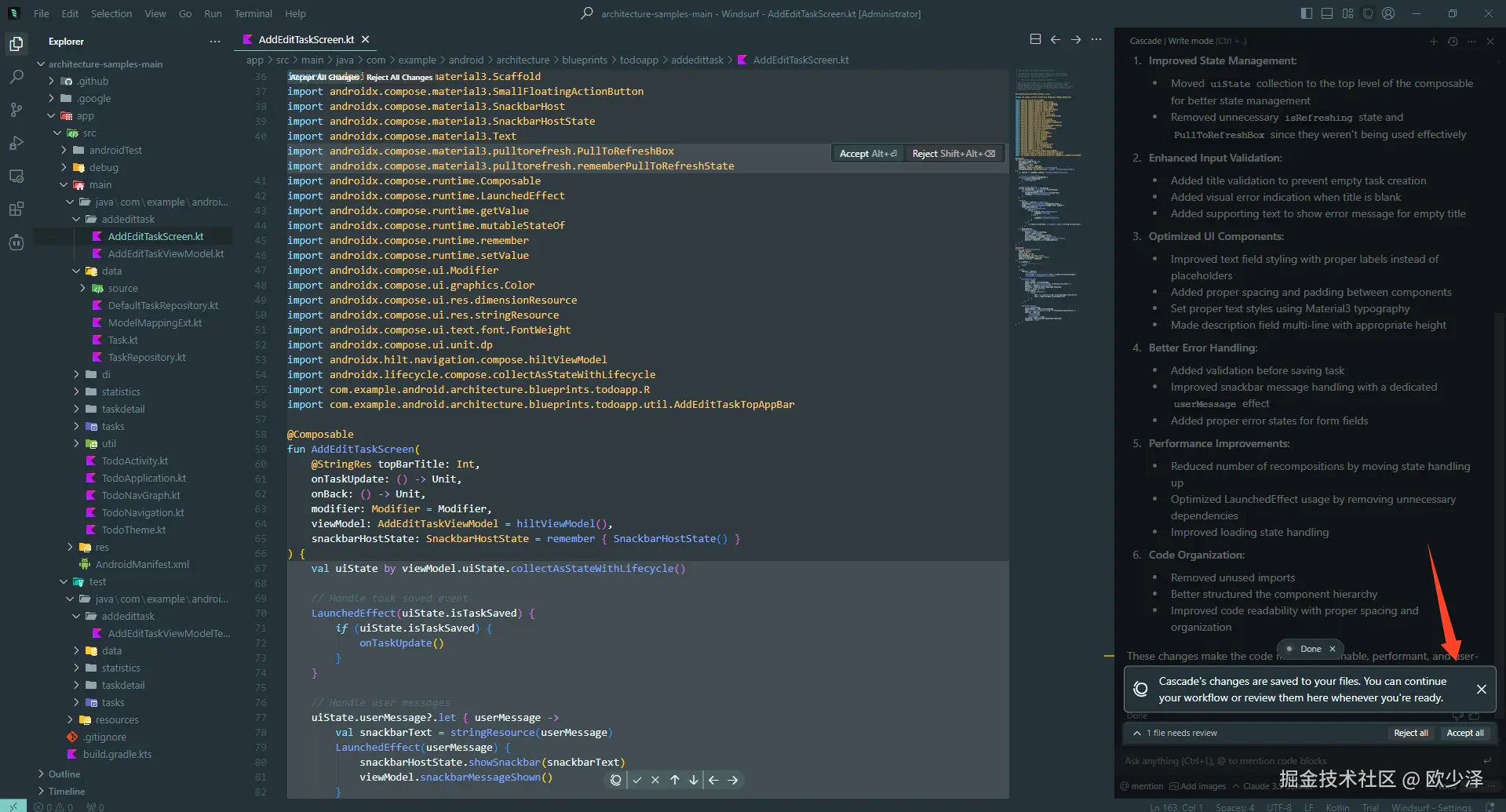This screenshot has width=1506, height=812.
Task: Click Reject all in Cascade panel
Action: (x=1410, y=733)
